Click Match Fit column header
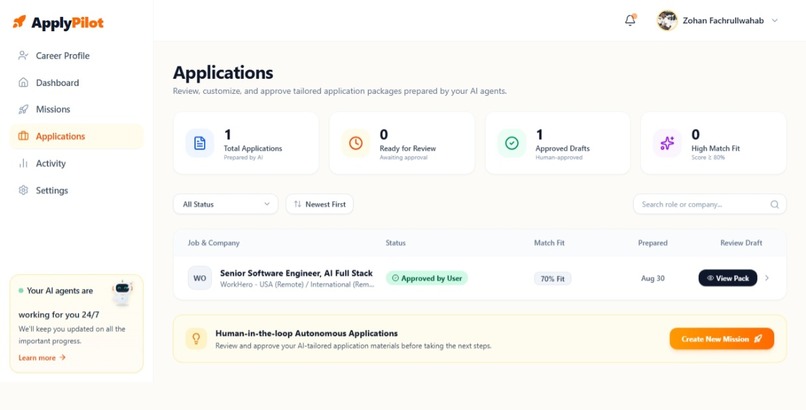Image resolution: width=806 pixels, height=410 pixels. tap(549, 243)
